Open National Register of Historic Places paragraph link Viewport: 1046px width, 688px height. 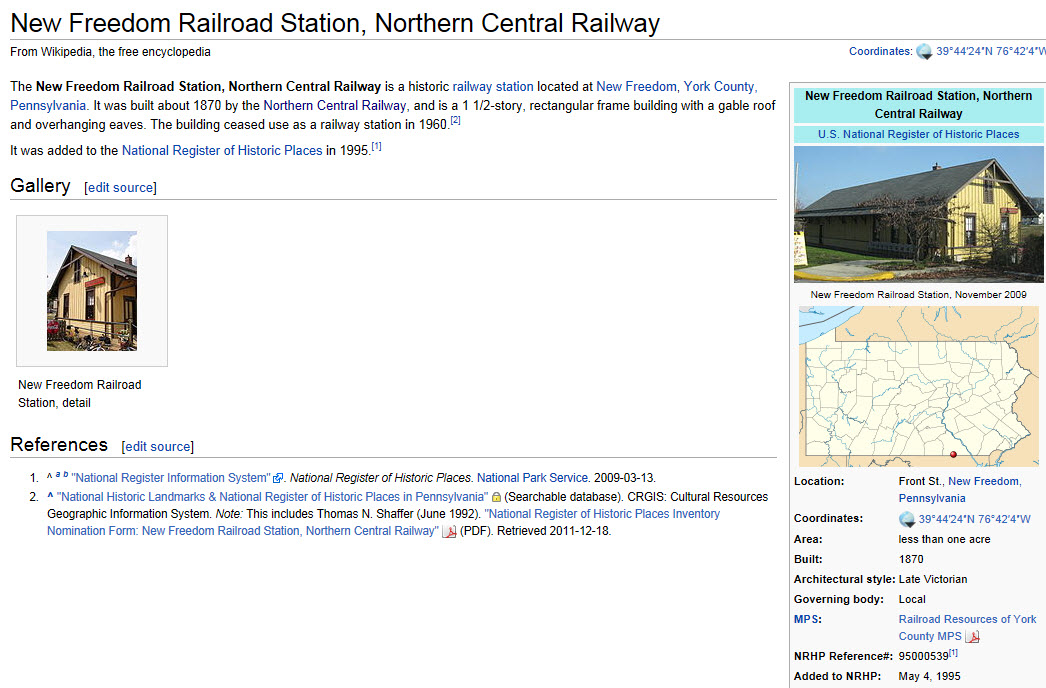click(222, 151)
